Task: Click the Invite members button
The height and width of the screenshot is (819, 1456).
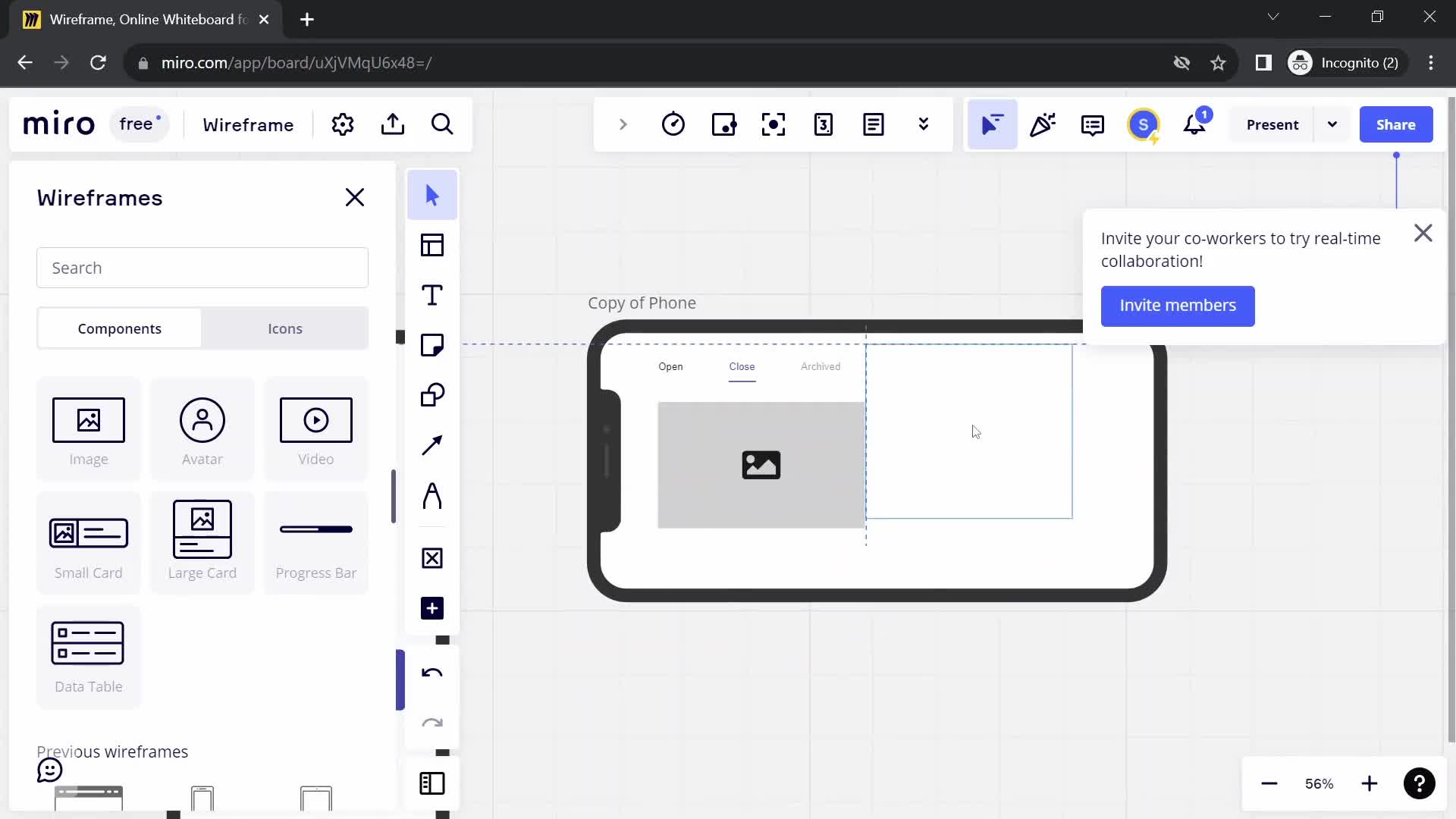Action: click(1178, 305)
